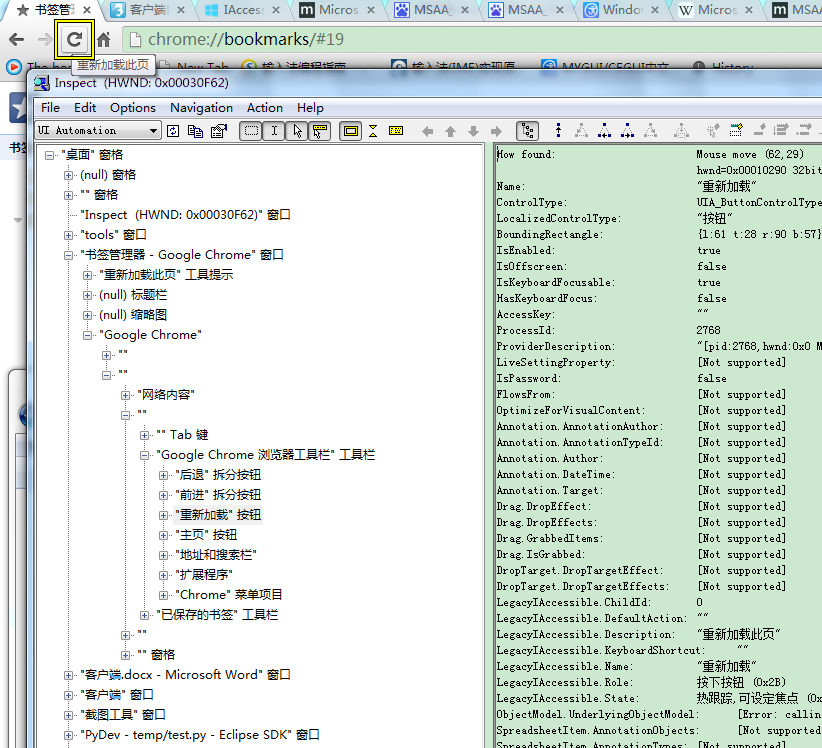822x748 pixels.
Task: Click the blue previous sibling navigation icon
Action: tap(604, 130)
